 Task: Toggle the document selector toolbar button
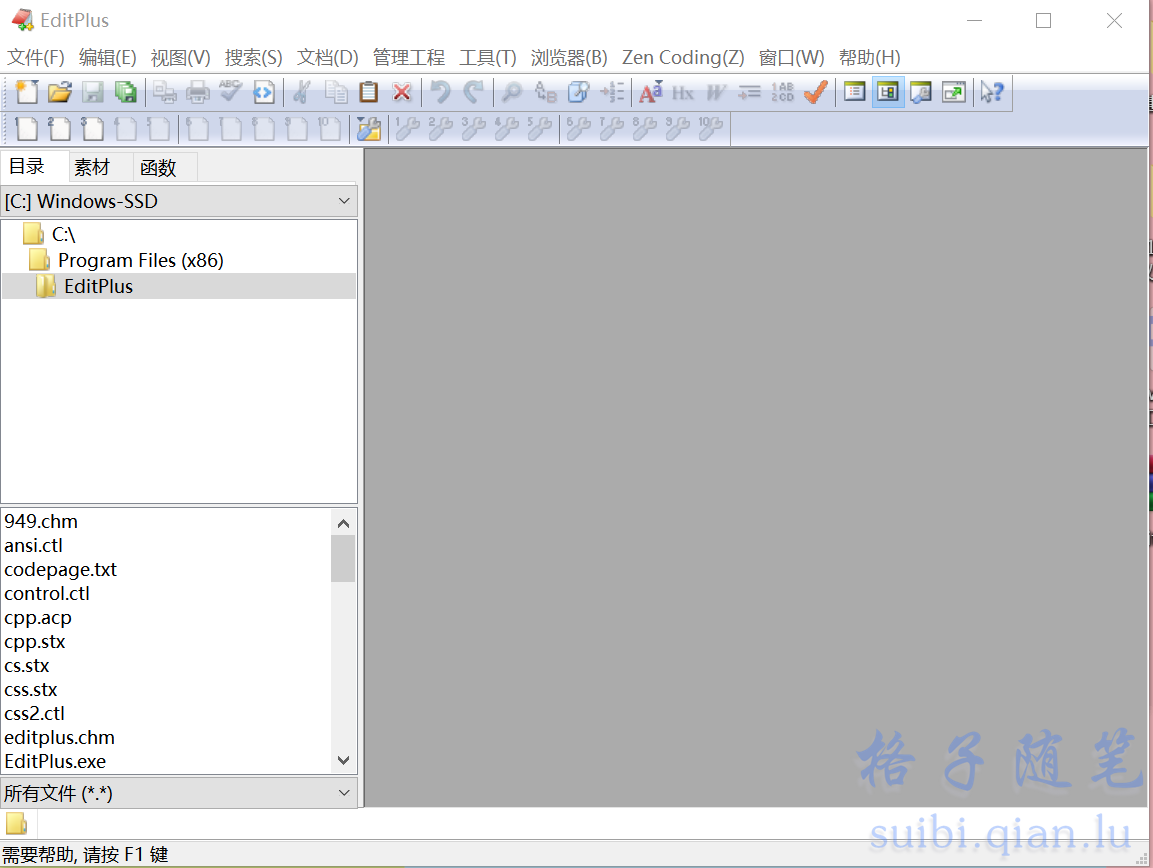(x=855, y=93)
